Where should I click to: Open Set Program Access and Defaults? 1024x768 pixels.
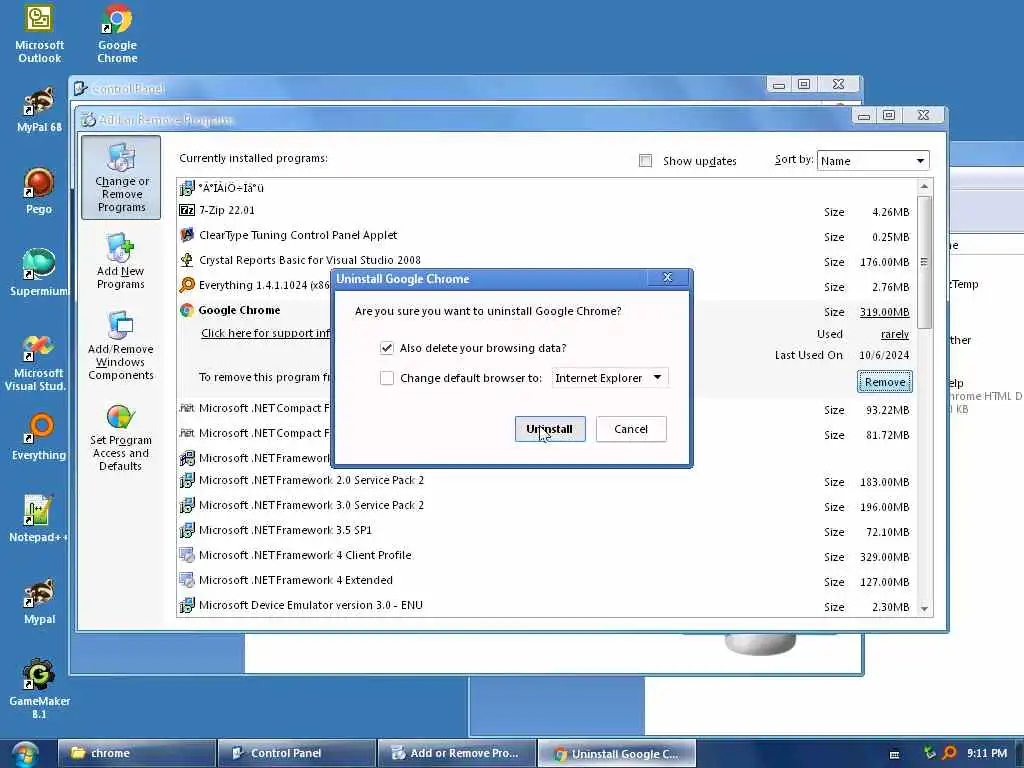pyautogui.click(x=121, y=436)
